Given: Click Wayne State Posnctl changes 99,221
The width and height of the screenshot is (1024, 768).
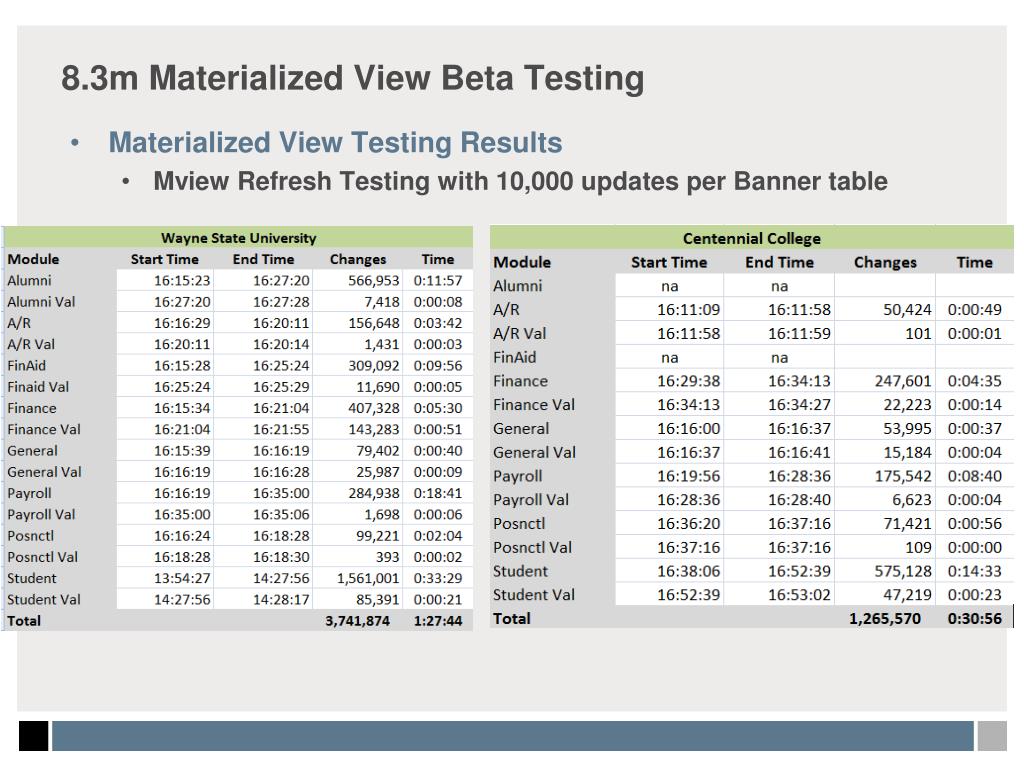Looking at the screenshot, I should tap(377, 536).
